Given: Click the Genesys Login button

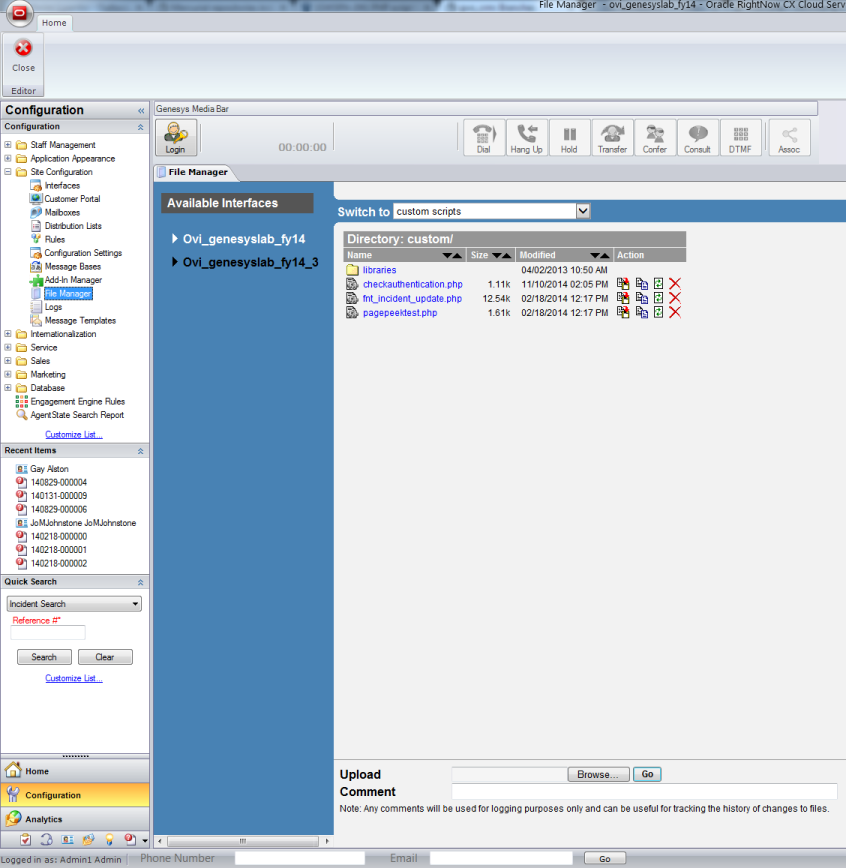Looking at the screenshot, I should coord(175,138).
